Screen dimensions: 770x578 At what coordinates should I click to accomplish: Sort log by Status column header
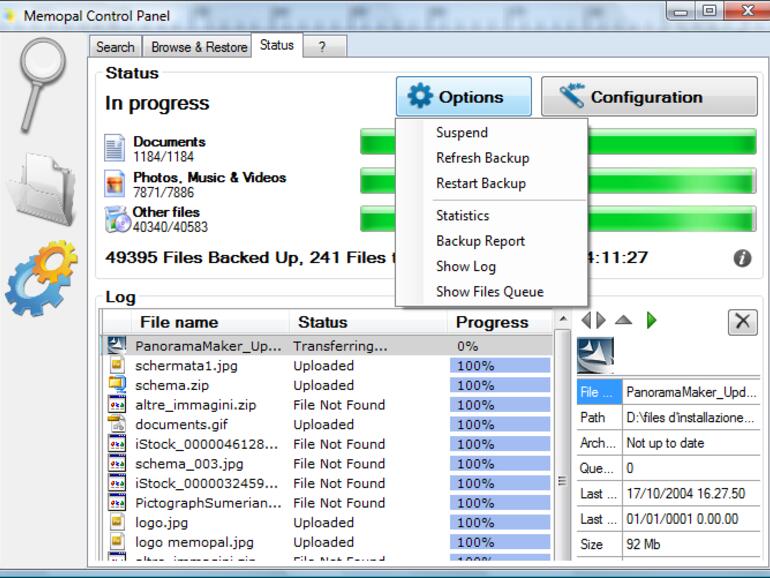368,322
